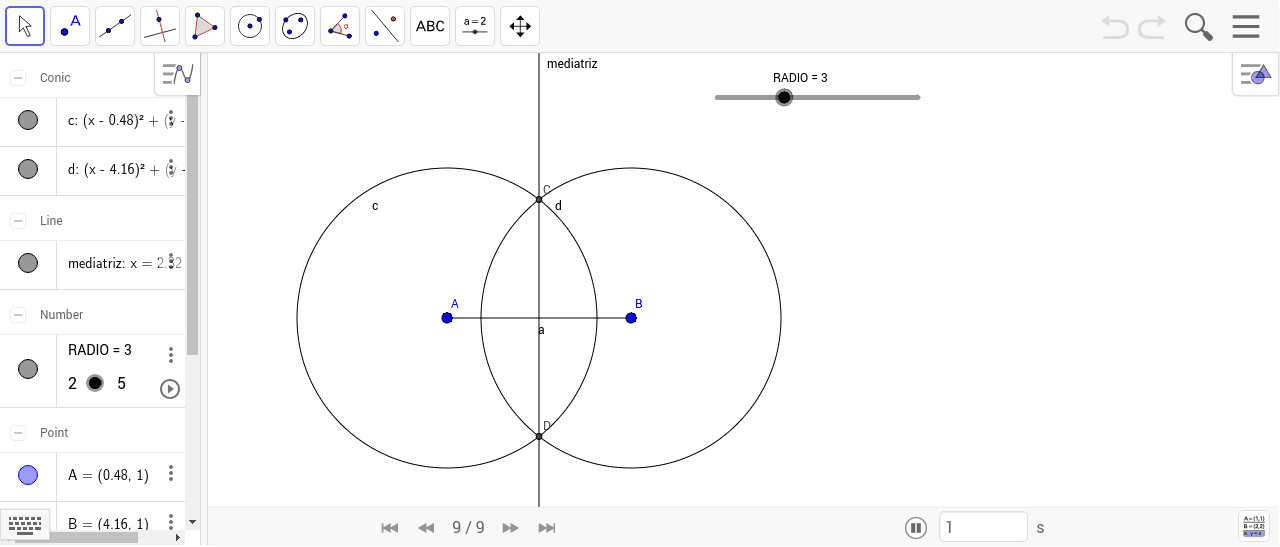Image resolution: width=1280 pixels, height=547 pixels.
Task: Go to next construction step
Action: click(510, 527)
